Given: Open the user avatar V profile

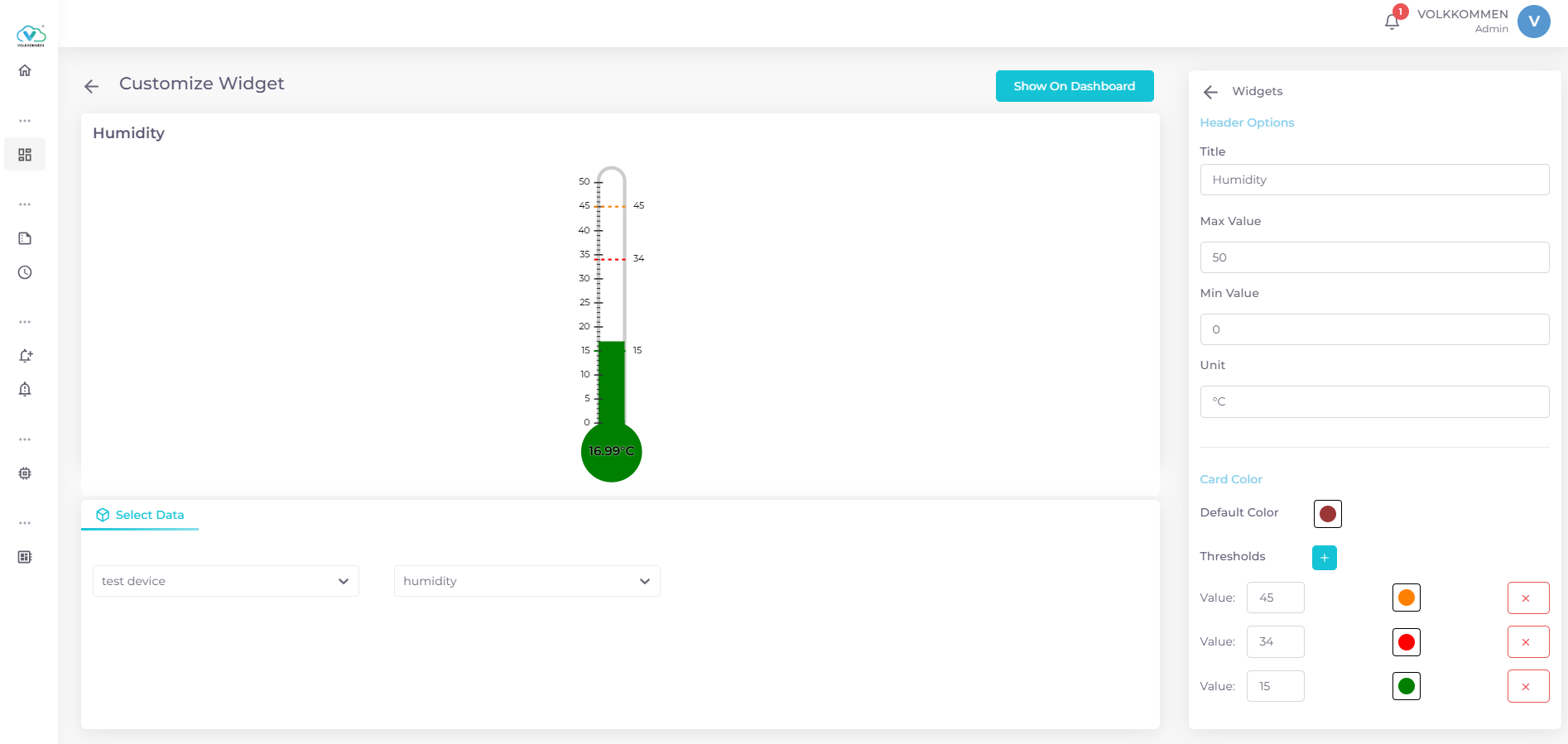Looking at the screenshot, I should click(1533, 22).
